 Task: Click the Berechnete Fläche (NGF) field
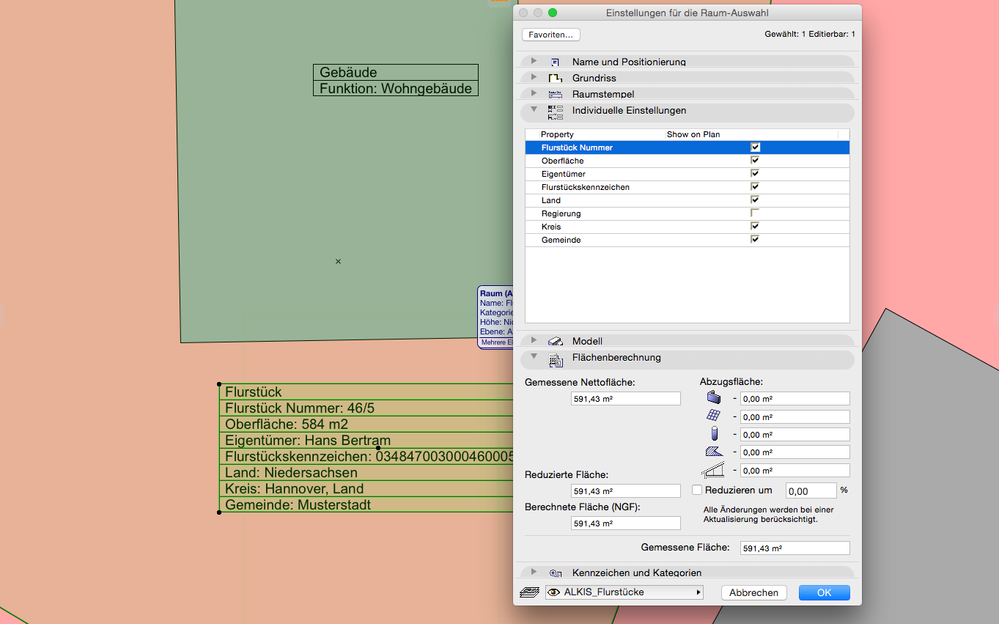point(626,523)
